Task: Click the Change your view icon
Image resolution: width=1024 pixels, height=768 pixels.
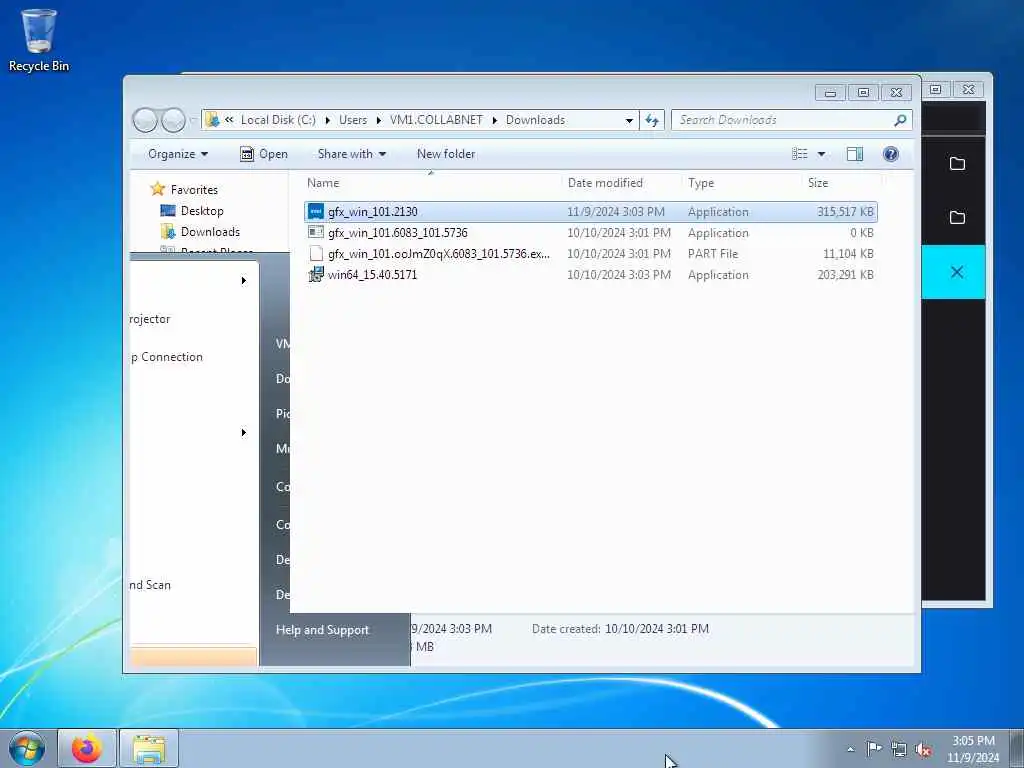Action: click(800, 154)
